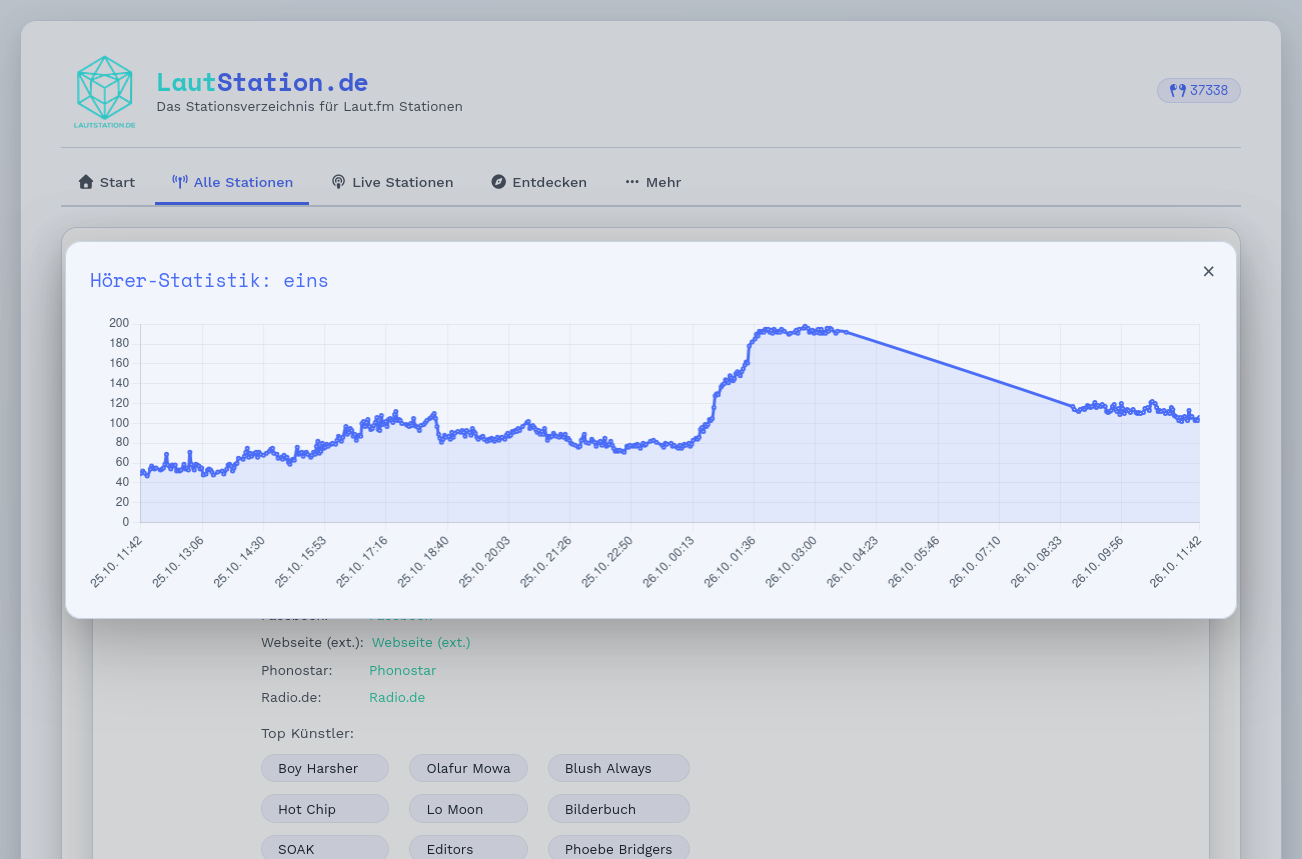Image resolution: width=1302 pixels, height=859 pixels.
Task: Click the Top Künstler label
Action: (x=307, y=733)
